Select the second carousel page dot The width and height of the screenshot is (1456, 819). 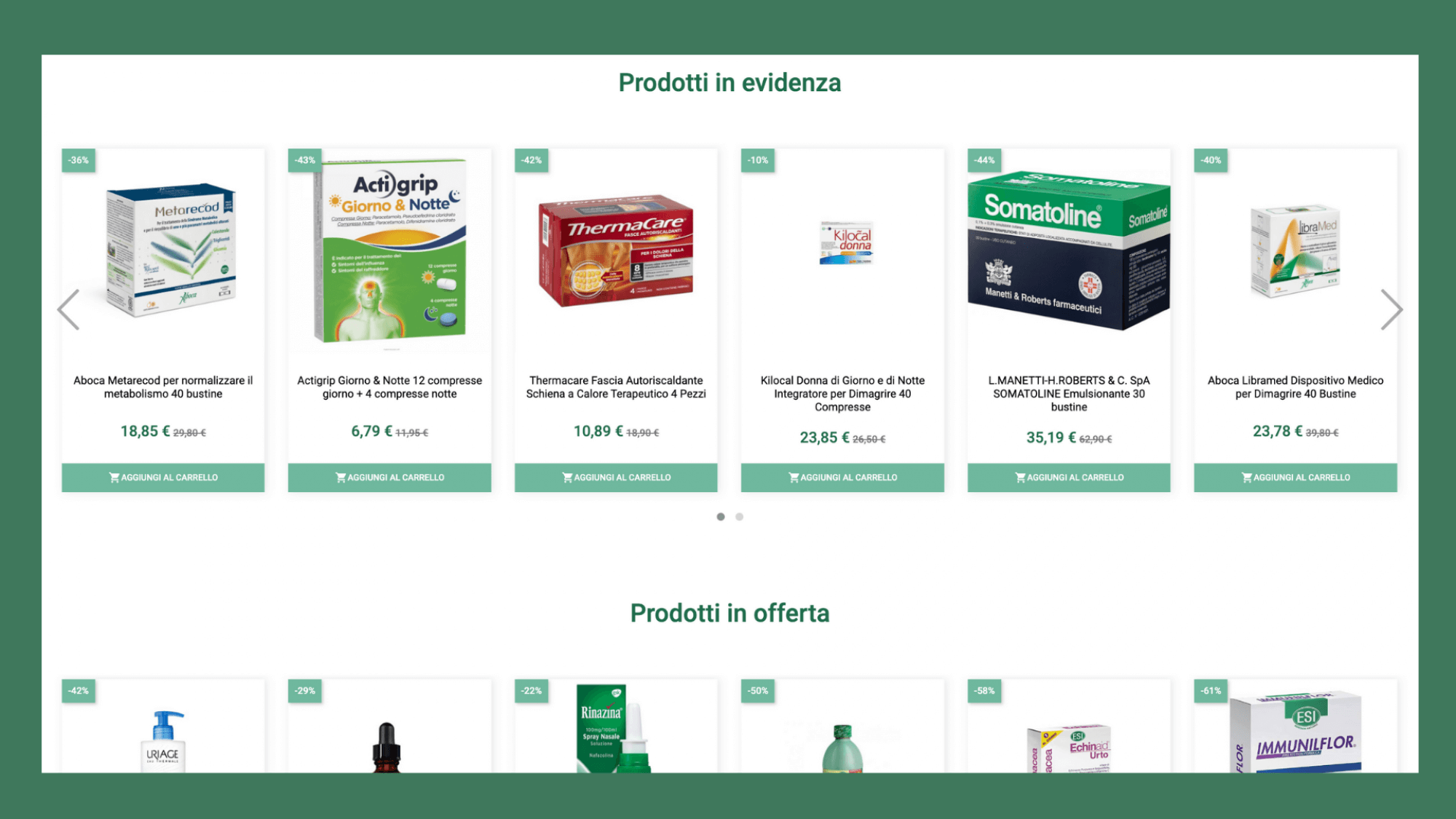coord(740,517)
